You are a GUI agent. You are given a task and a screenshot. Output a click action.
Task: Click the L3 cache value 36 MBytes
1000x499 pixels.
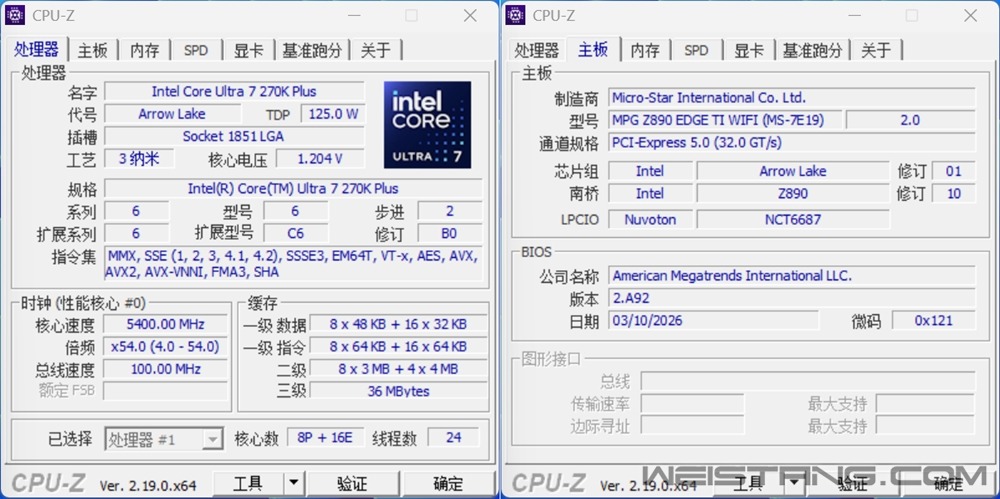click(399, 391)
